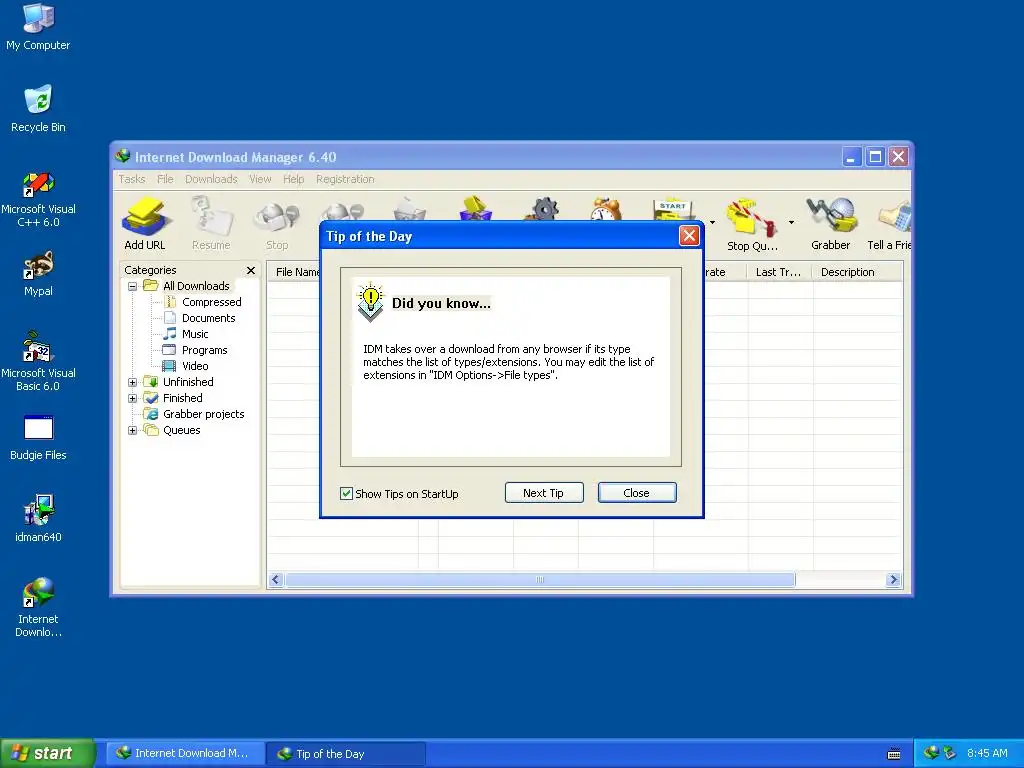Open the Tasks menu
1024x768 pixels.
[132, 179]
